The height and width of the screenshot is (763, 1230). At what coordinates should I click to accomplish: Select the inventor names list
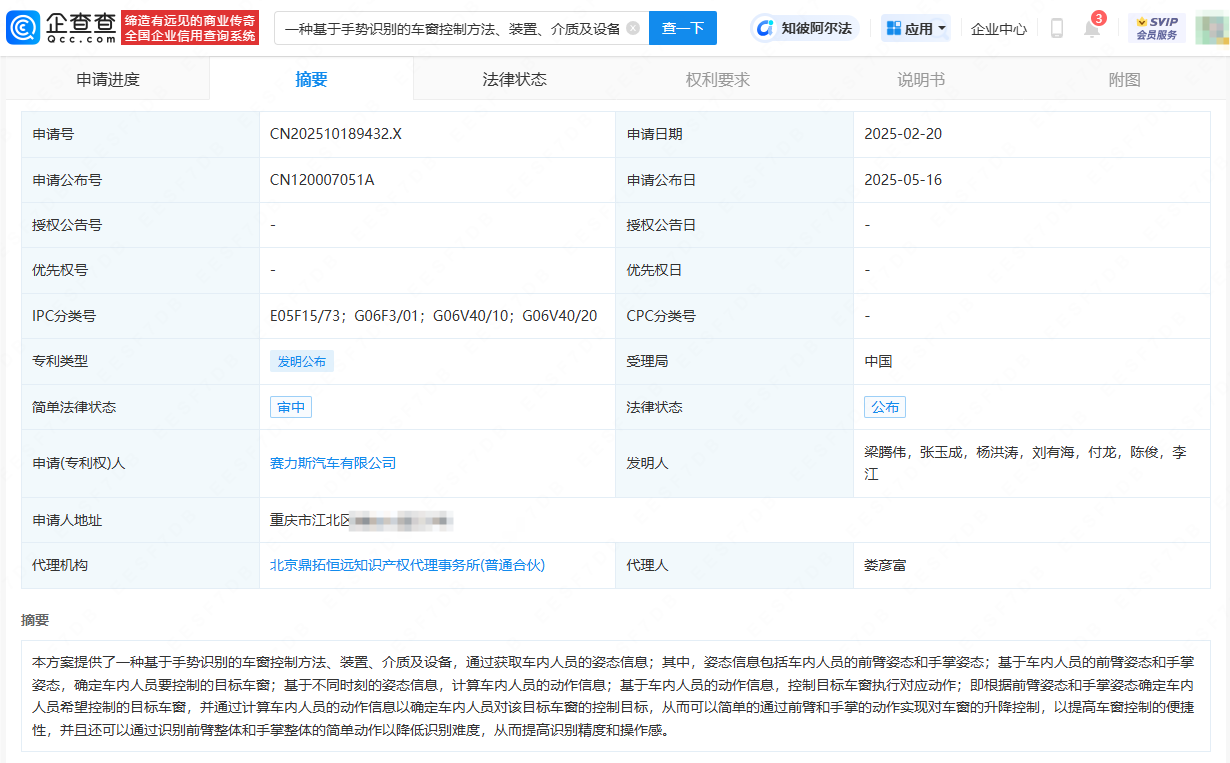(x=1025, y=463)
